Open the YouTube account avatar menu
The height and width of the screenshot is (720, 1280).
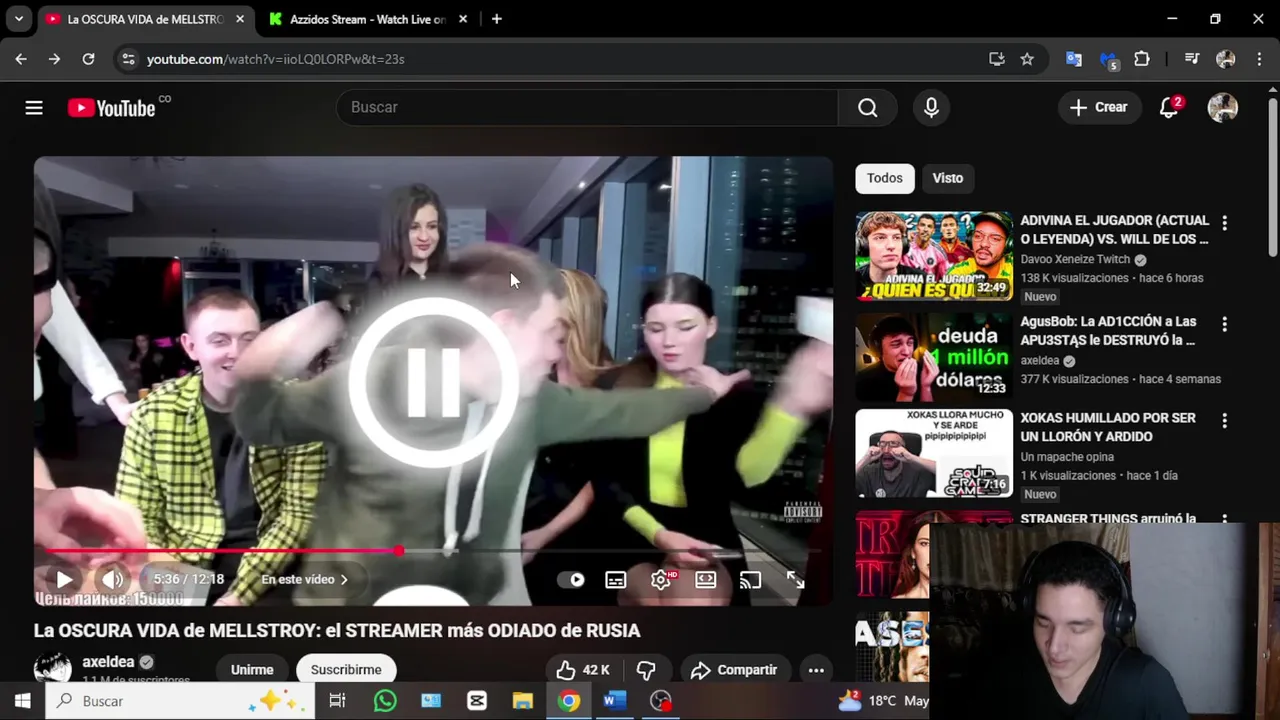pos(1222,107)
